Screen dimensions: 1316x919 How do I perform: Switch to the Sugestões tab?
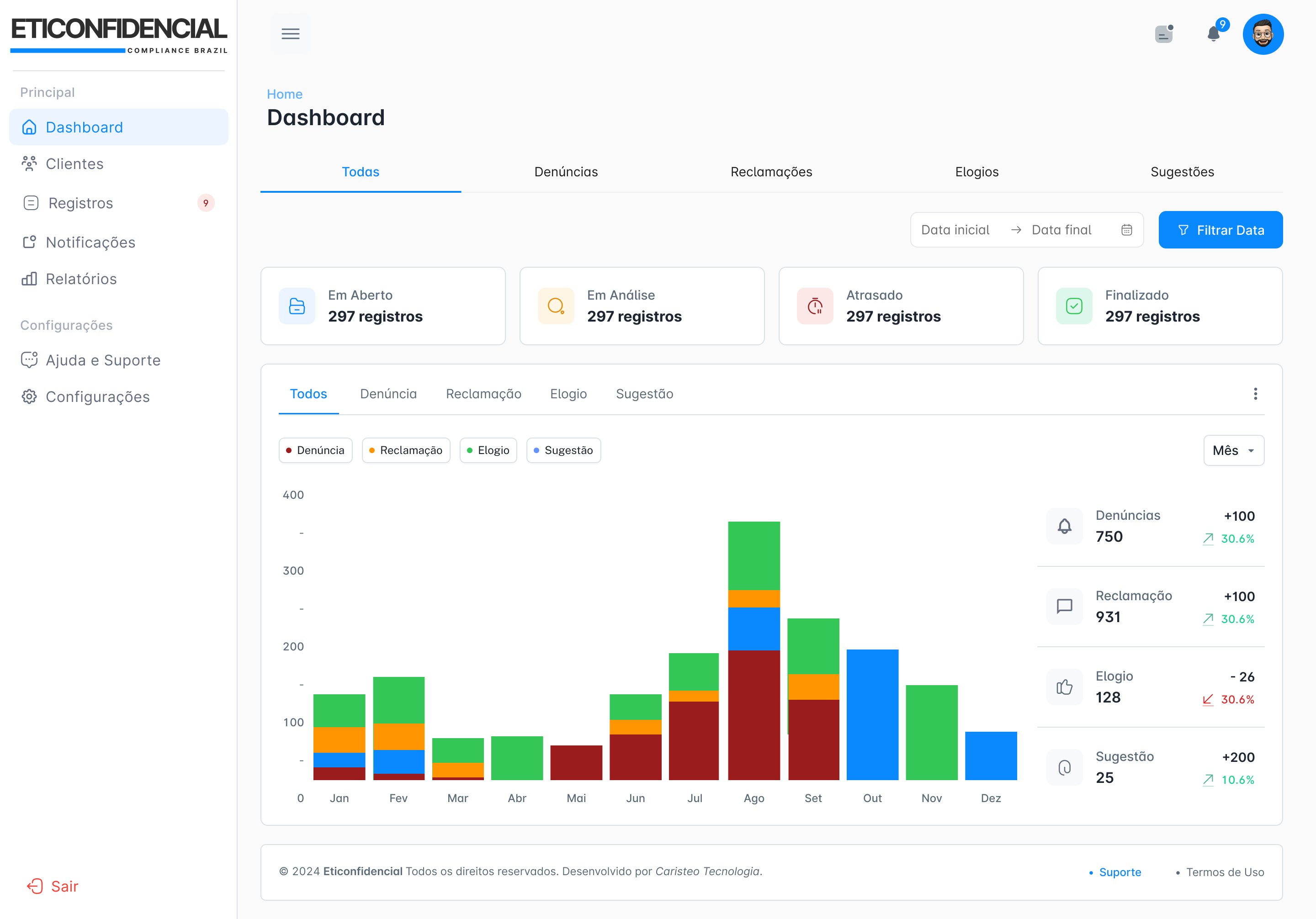[x=1183, y=172]
